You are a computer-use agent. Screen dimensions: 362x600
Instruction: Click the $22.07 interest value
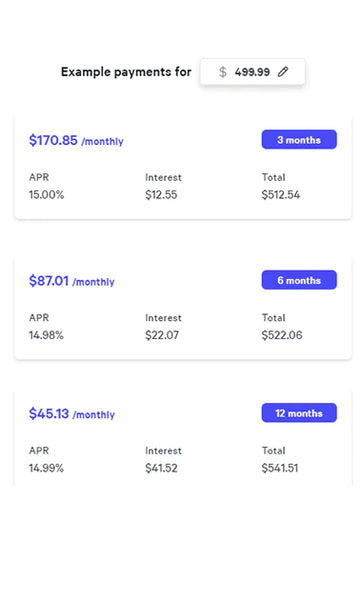(162, 335)
